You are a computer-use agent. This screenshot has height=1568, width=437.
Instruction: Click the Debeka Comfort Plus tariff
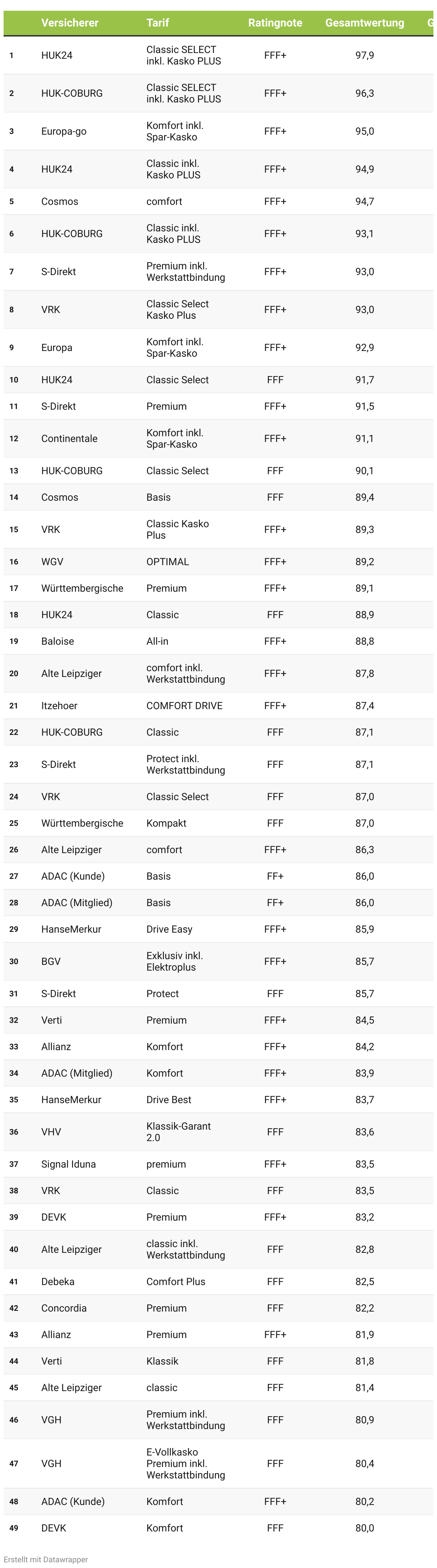176,1281
